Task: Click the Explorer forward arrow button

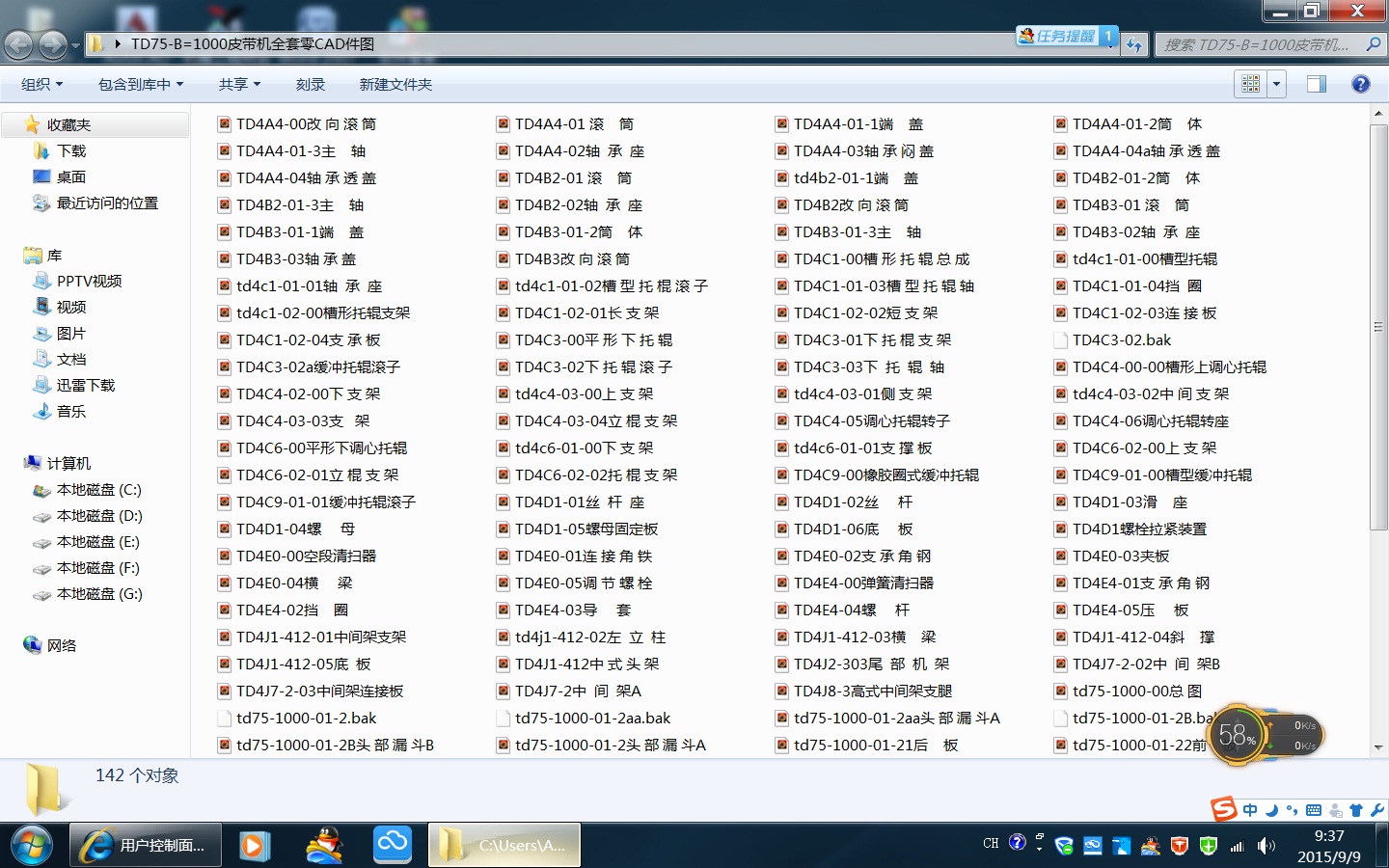Action: [53, 44]
